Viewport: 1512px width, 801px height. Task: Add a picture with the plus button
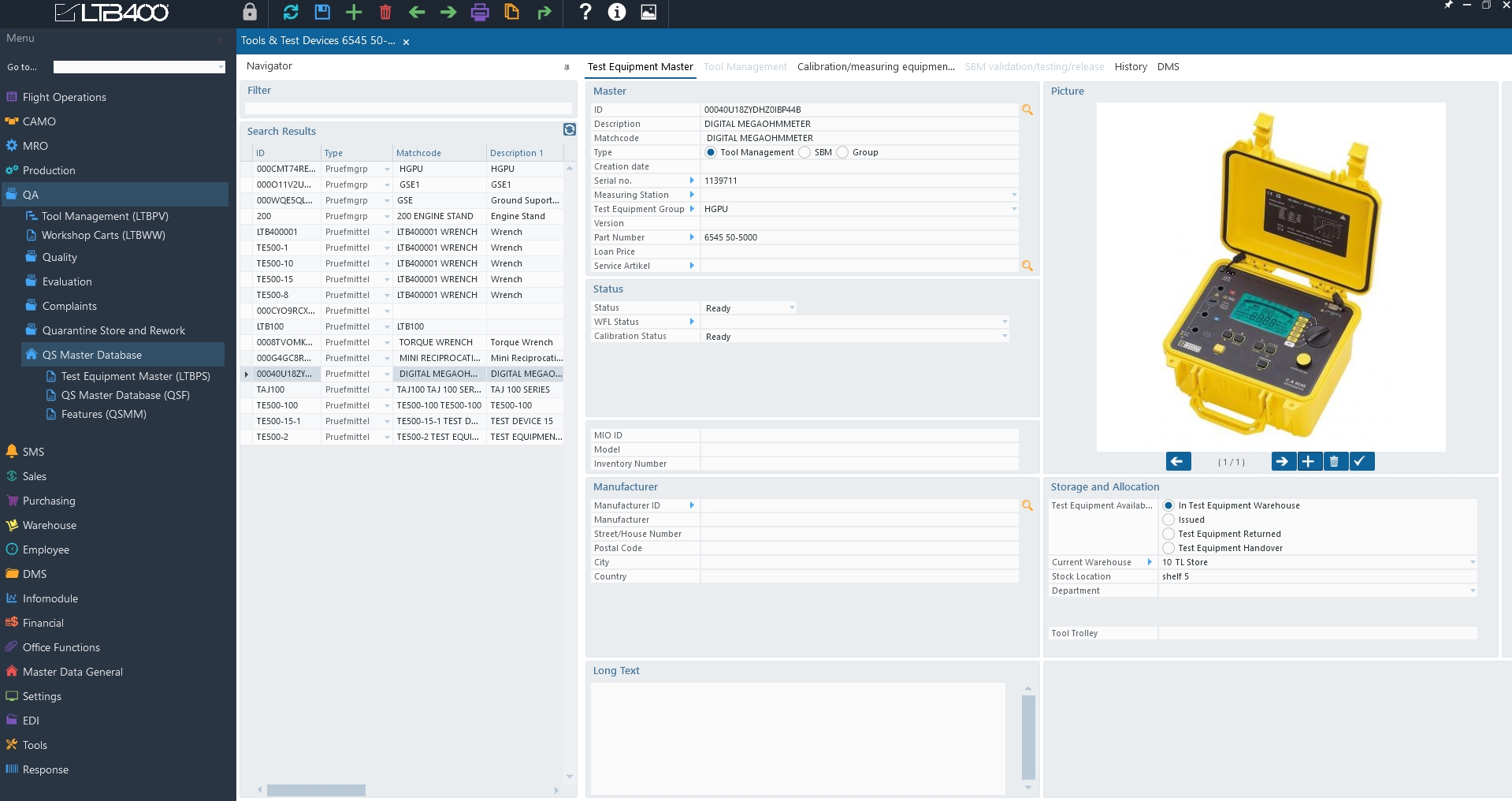[1308, 461]
